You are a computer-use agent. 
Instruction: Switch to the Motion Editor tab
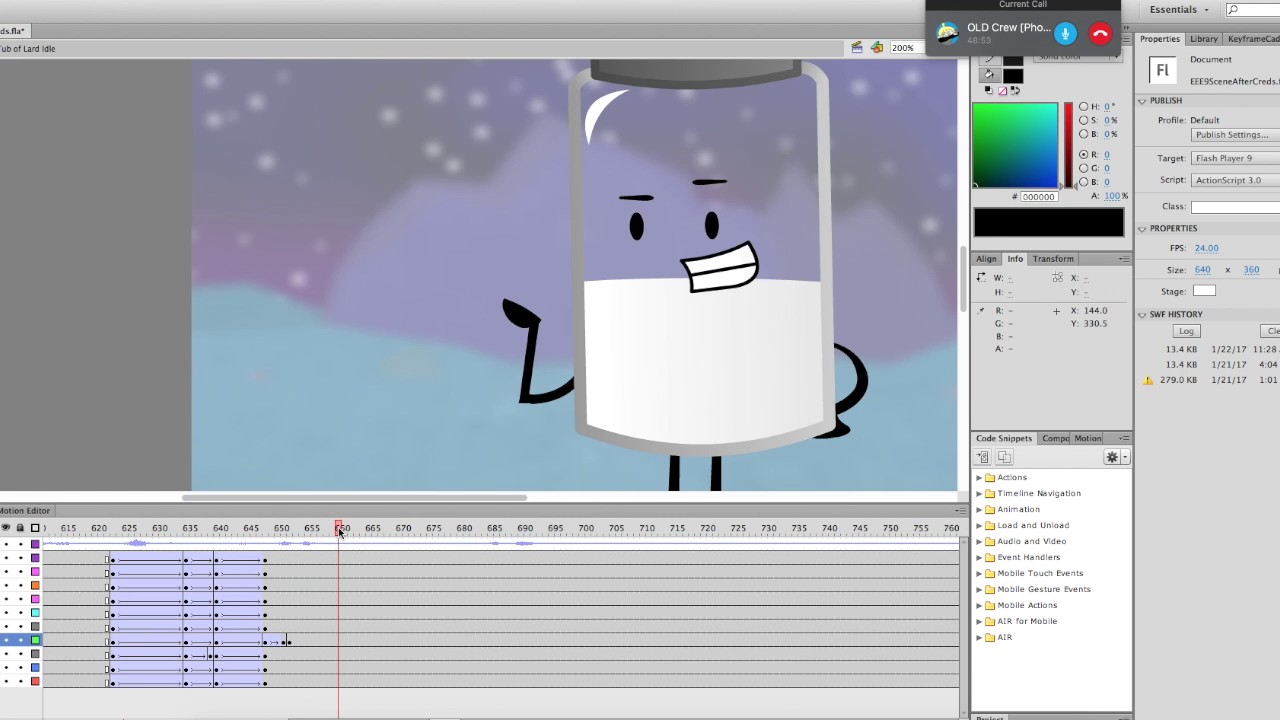[25, 511]
